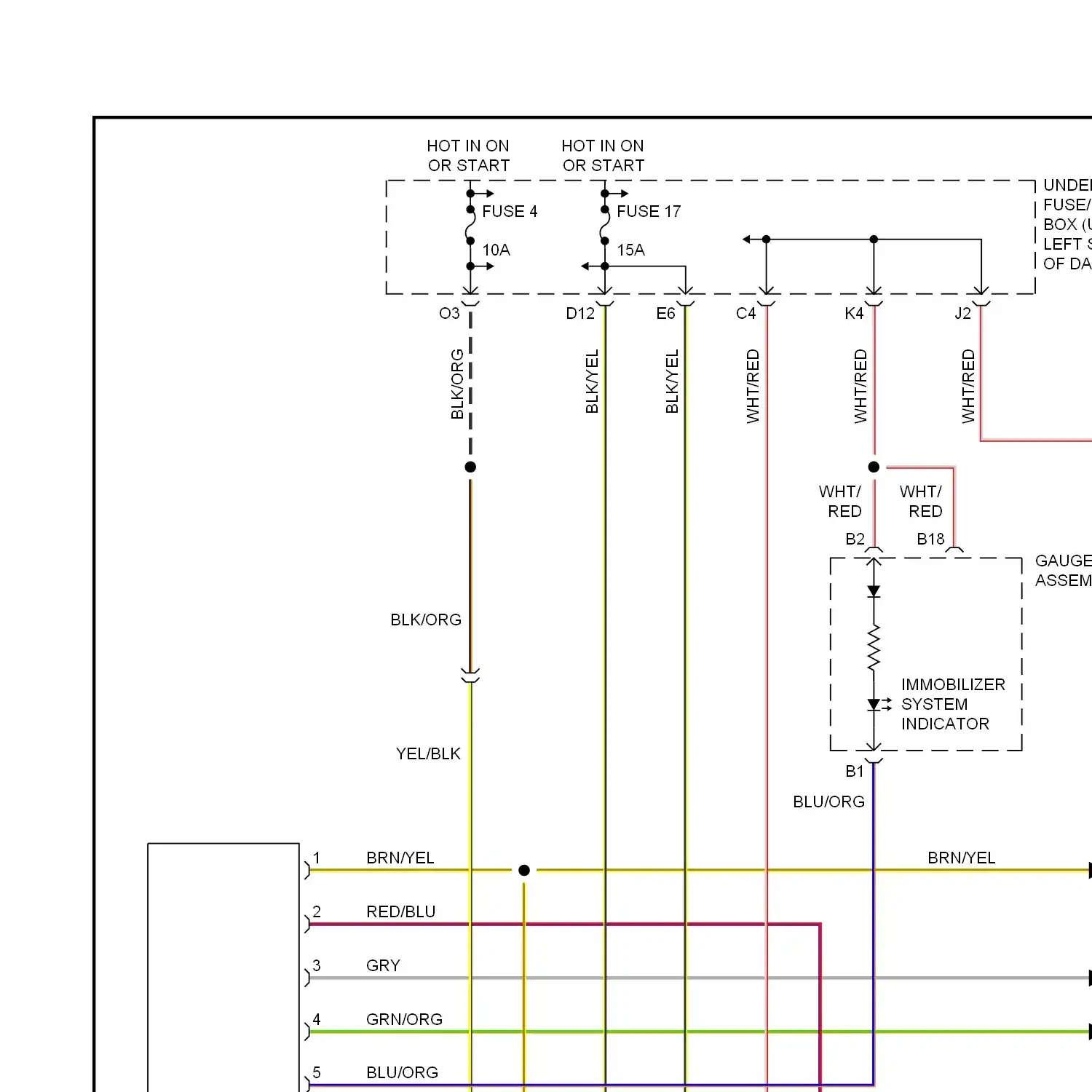This screenshot has height=1092, width=1092.
Task: Click vertical BLK/YEL label below E6
Action: point(672,381)
